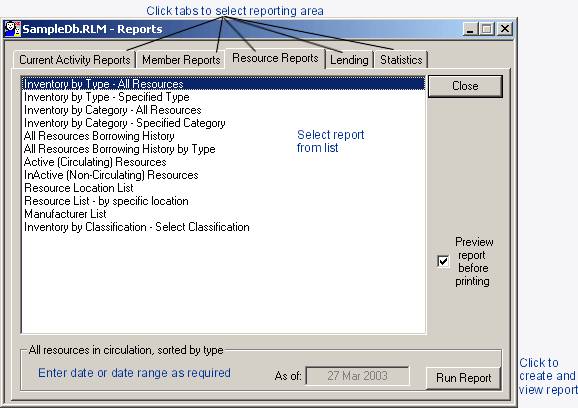The image size is (578, 408).
Task: Select Inventory by Category - All Resources
Action: coord(223,110)
